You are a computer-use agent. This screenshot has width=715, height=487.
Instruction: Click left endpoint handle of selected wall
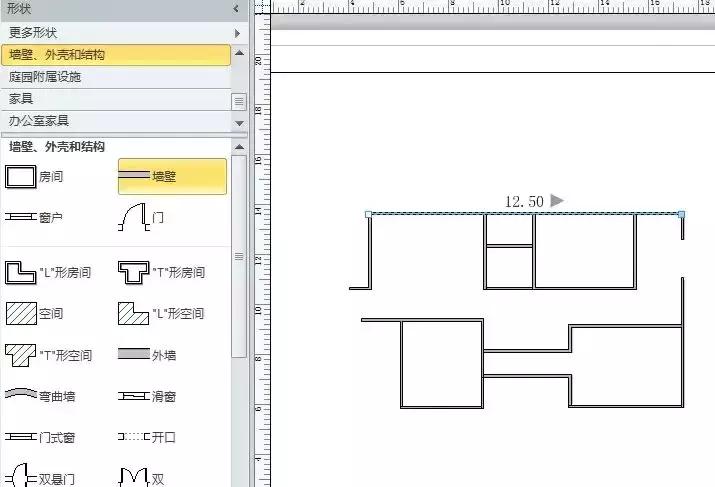pos(368,214)
